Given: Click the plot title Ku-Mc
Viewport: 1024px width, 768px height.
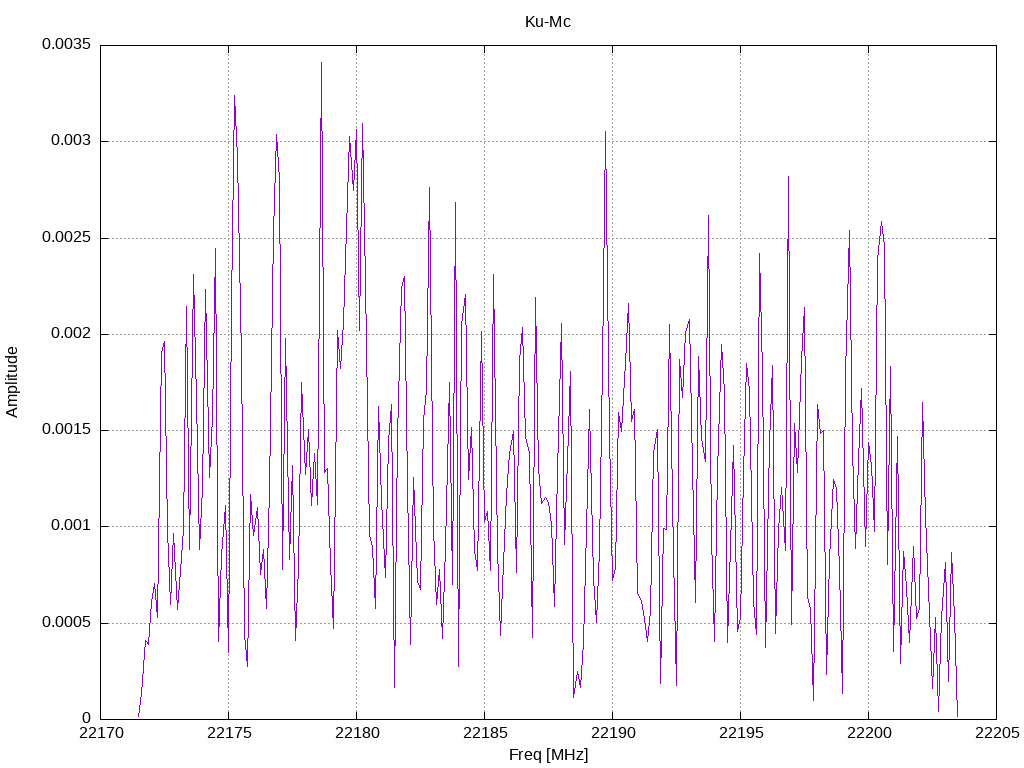Looking at the screenshot, I should click(x=547, y=22).
